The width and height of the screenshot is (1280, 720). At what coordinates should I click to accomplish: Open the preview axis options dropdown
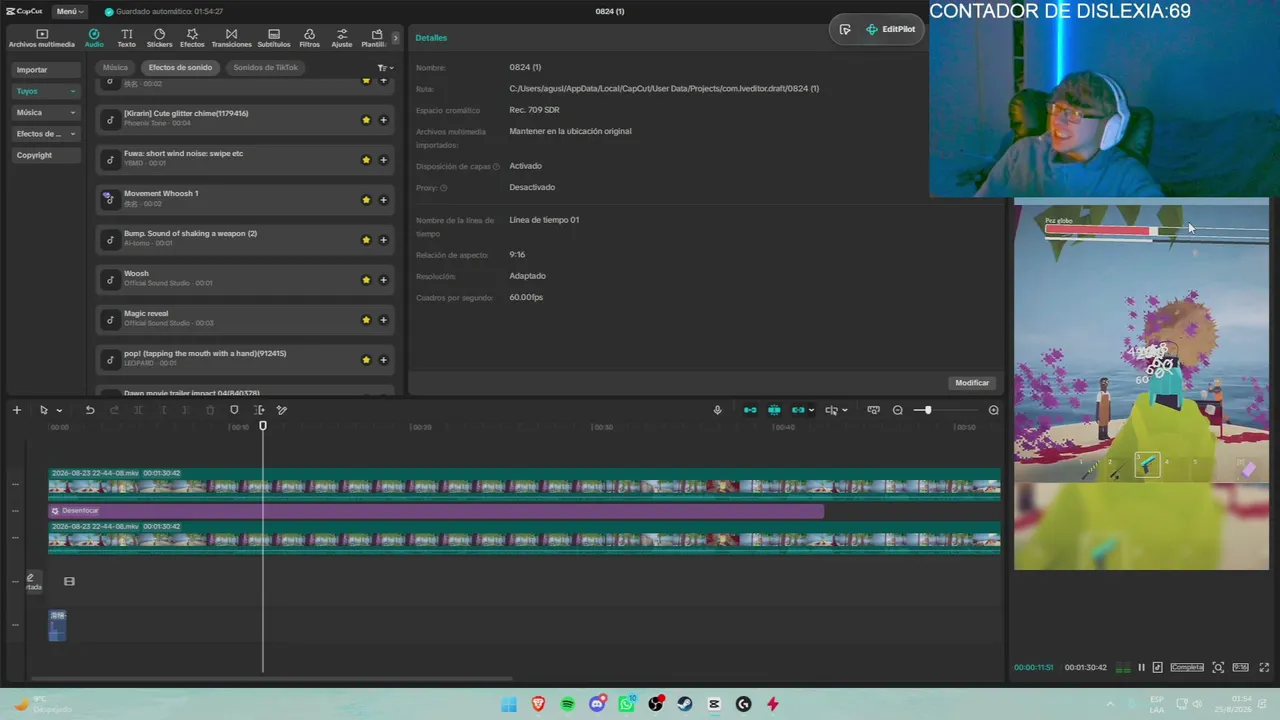844,410
